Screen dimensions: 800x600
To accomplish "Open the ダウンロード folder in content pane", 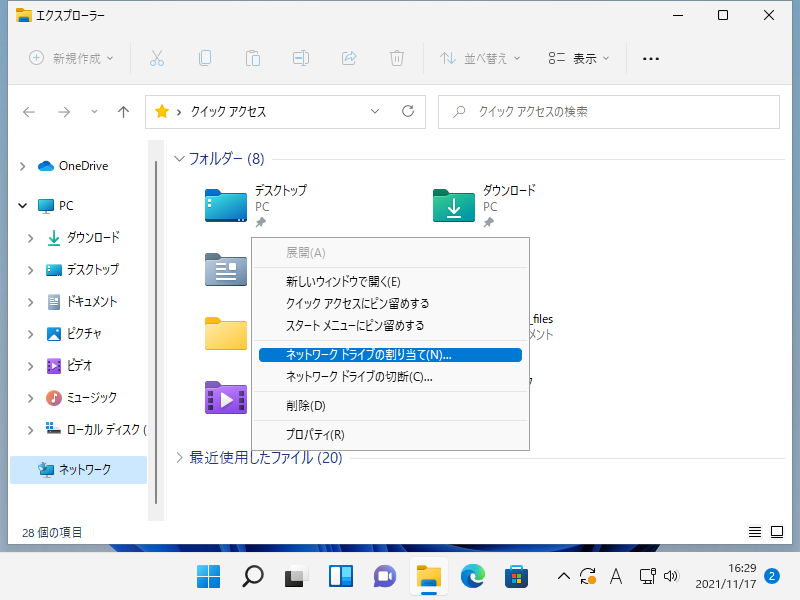I will tap(454, 204).
